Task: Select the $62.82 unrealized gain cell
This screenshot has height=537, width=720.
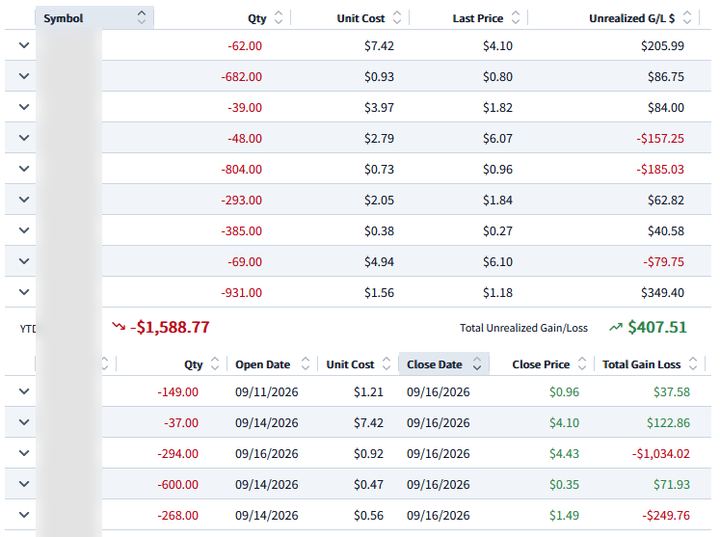Action: click(666, 200)
